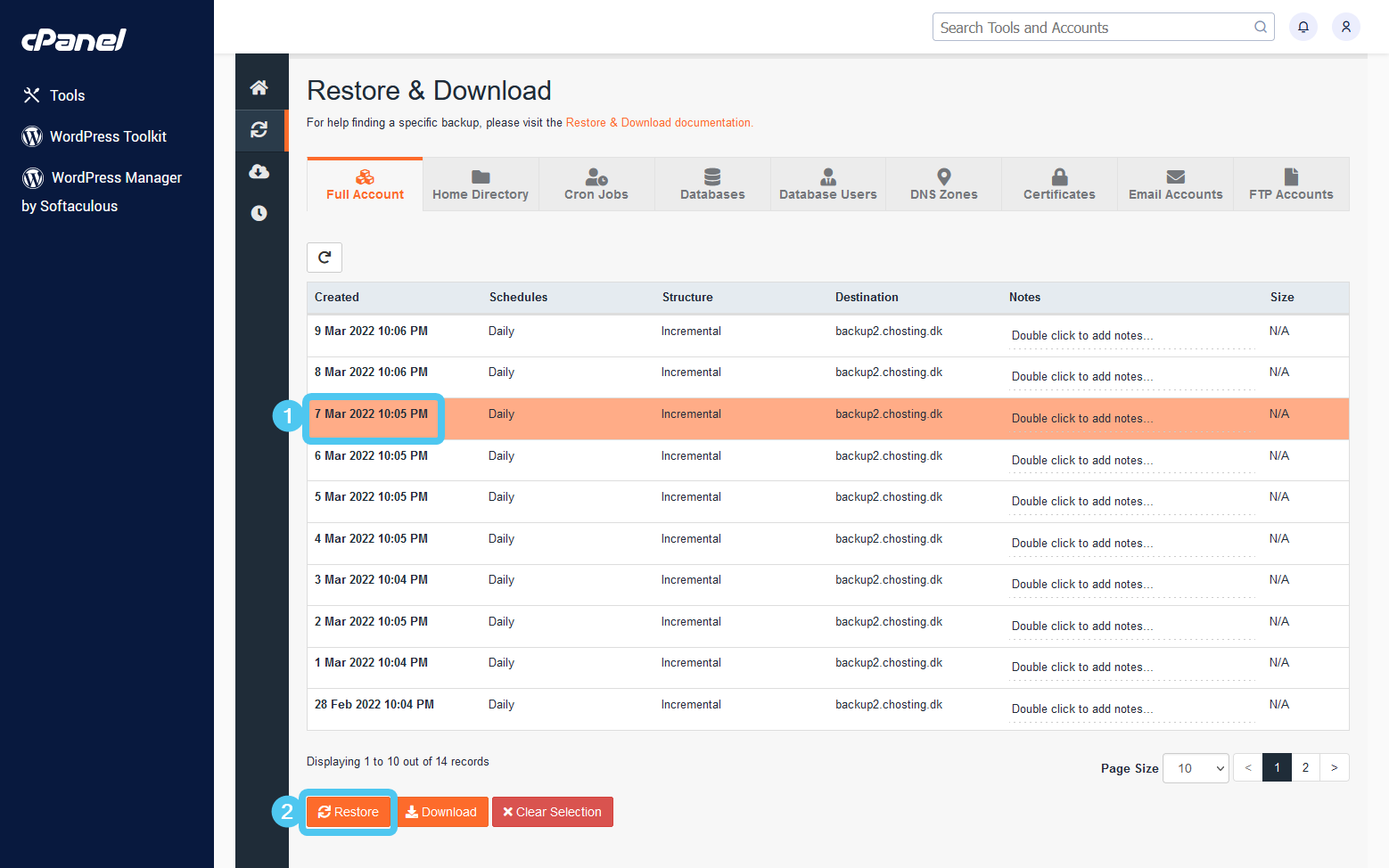Open the Restore & Download documentation link
Viewport: 1389px width, 868px height.
pos(659,122)
